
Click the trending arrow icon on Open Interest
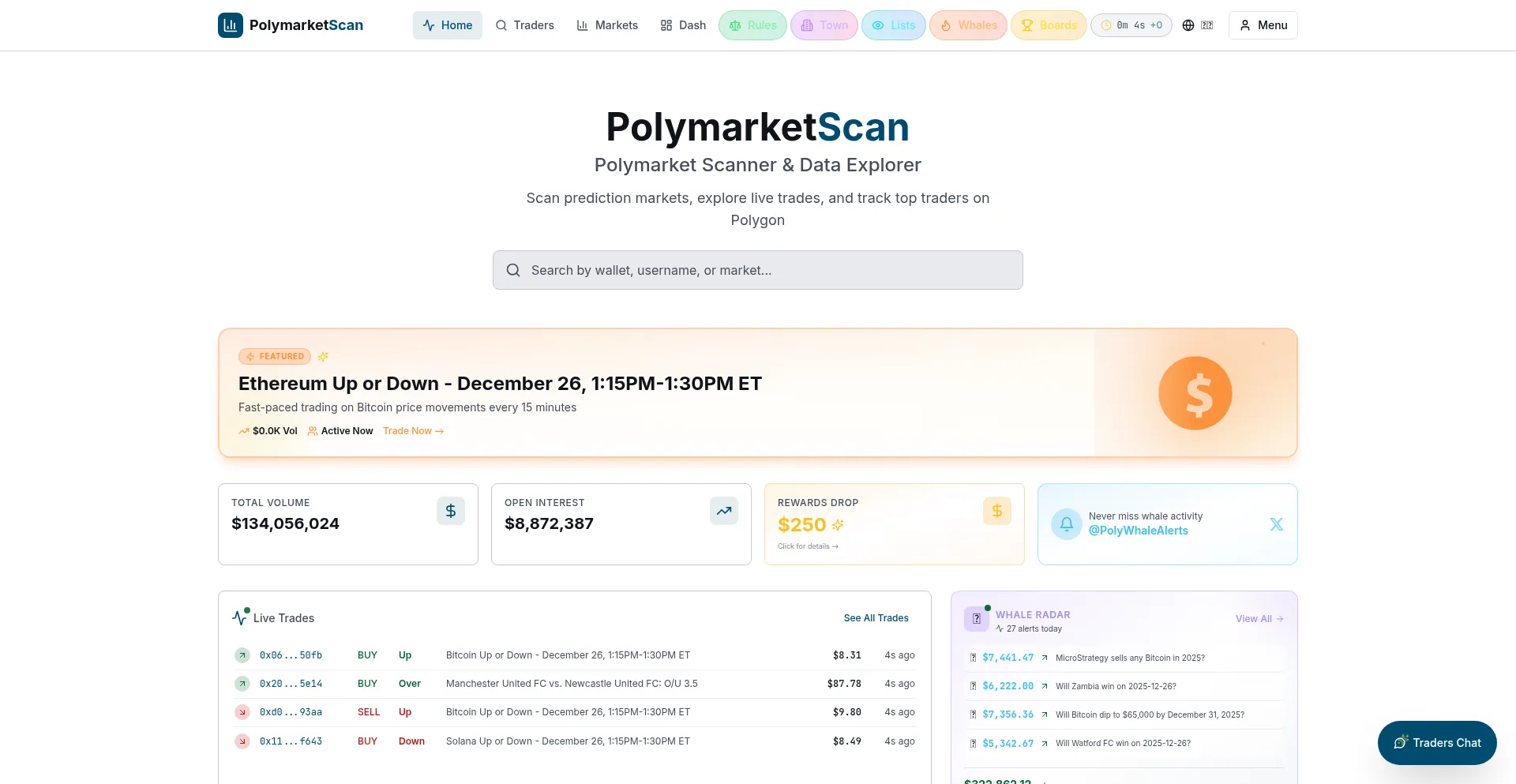(x=724, y=511)
